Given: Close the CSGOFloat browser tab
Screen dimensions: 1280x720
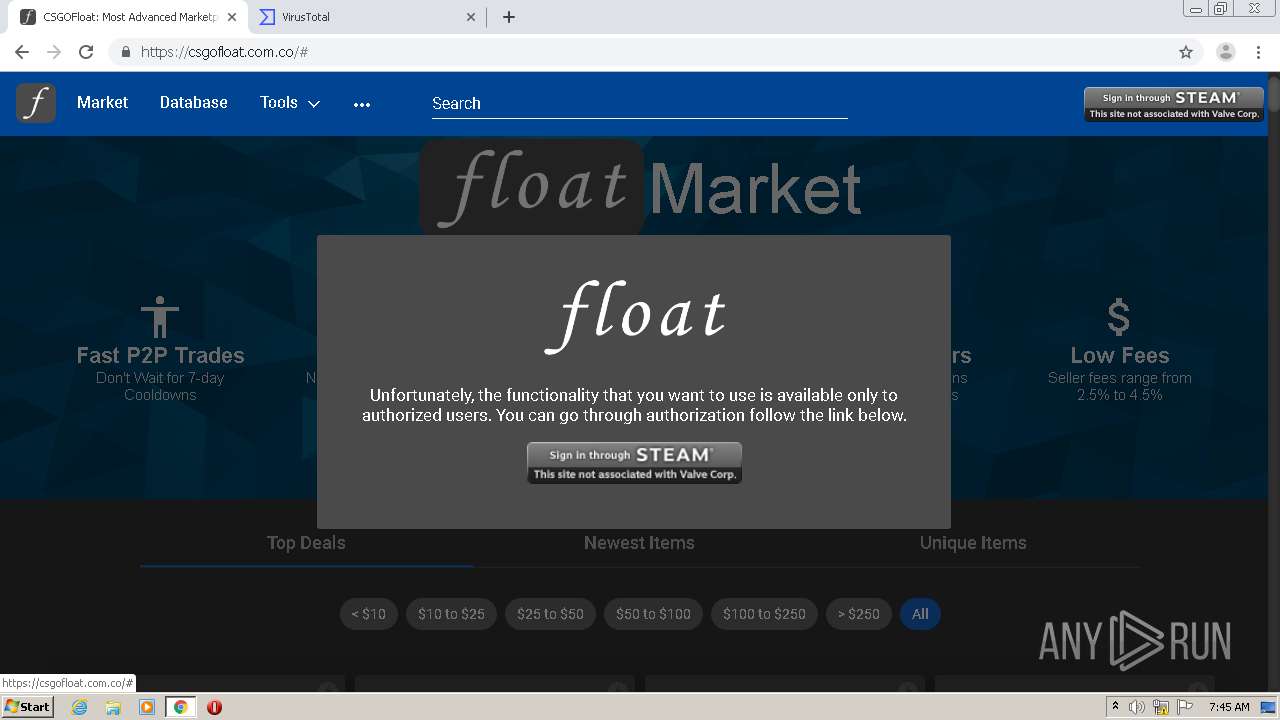Looking at the screenshot, I should click(232, 17).
